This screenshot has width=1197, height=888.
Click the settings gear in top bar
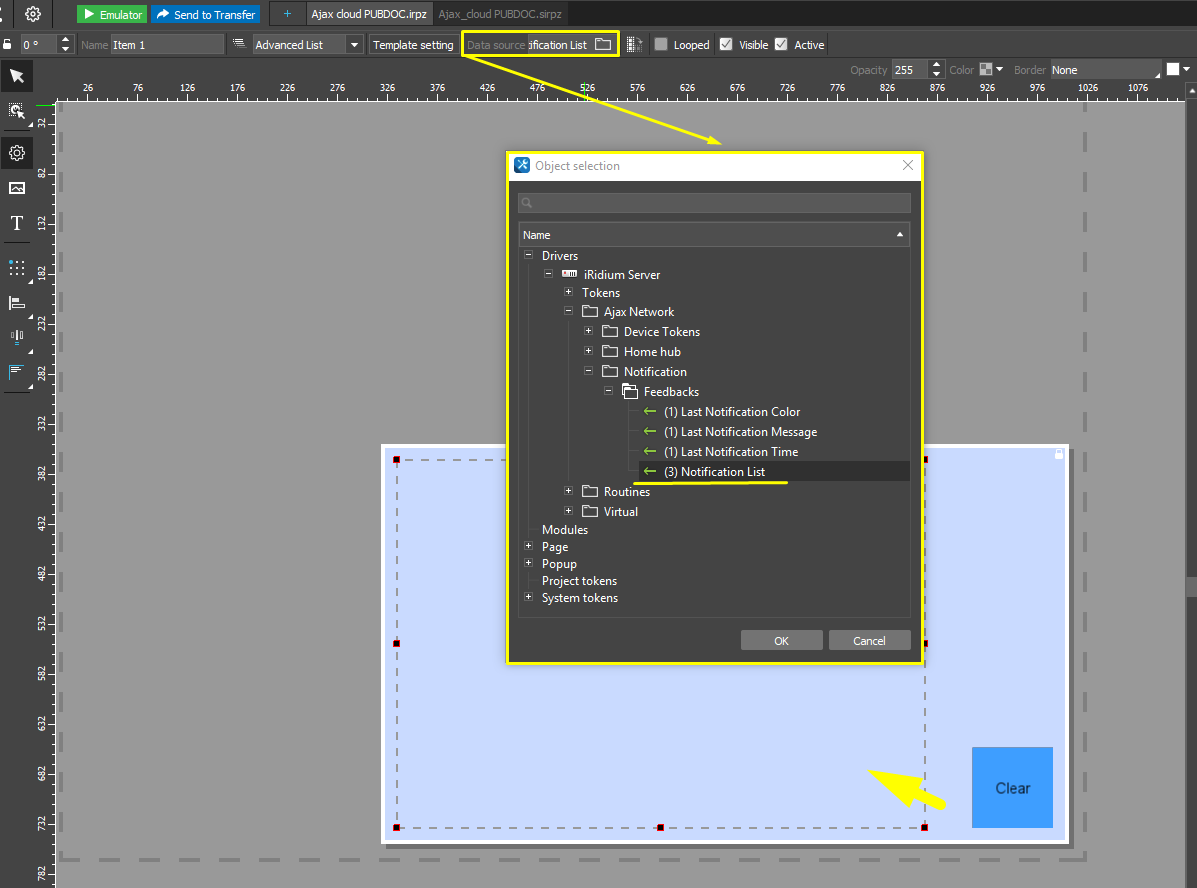(x=33, y=14)
